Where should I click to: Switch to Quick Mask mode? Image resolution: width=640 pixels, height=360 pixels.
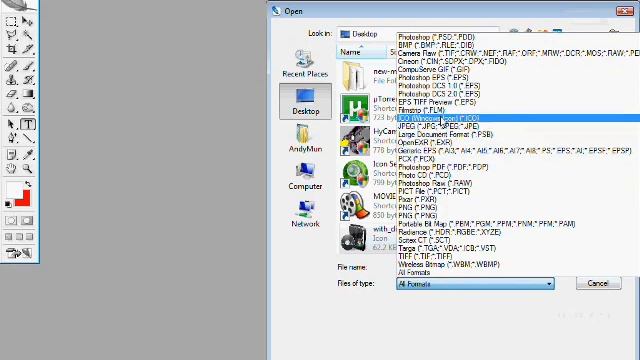(x=27, y=221)
